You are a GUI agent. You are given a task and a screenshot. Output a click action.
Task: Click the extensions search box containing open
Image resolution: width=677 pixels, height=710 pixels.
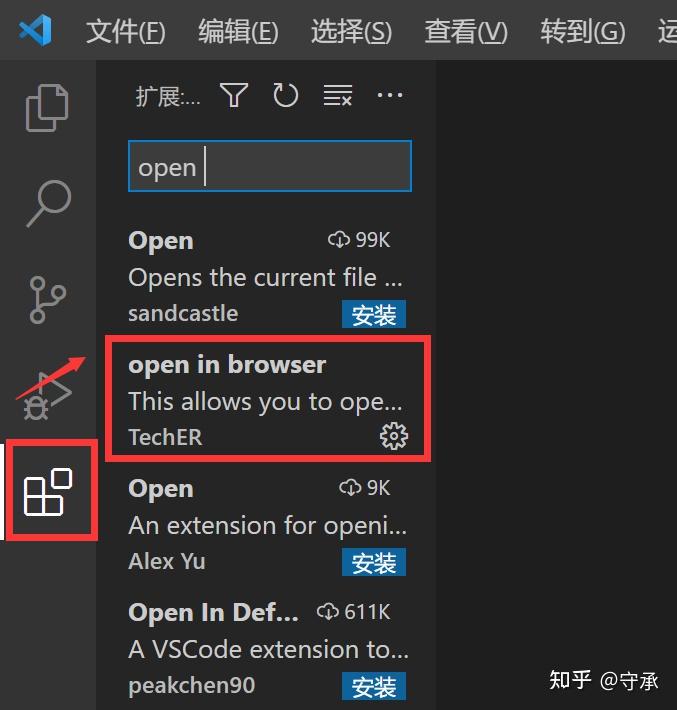point(270,166)
